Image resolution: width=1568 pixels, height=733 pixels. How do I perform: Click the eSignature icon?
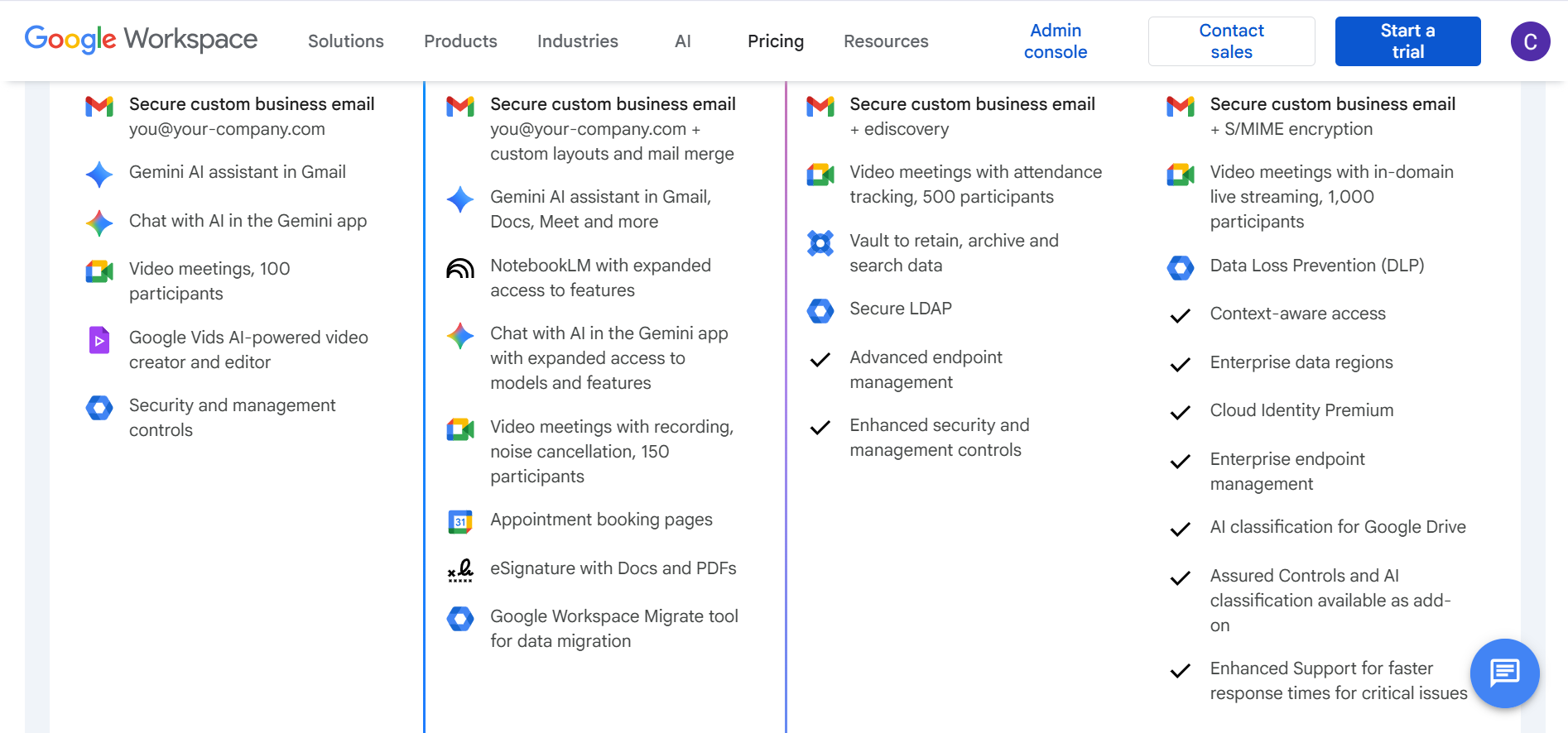[x=460, y=570]
